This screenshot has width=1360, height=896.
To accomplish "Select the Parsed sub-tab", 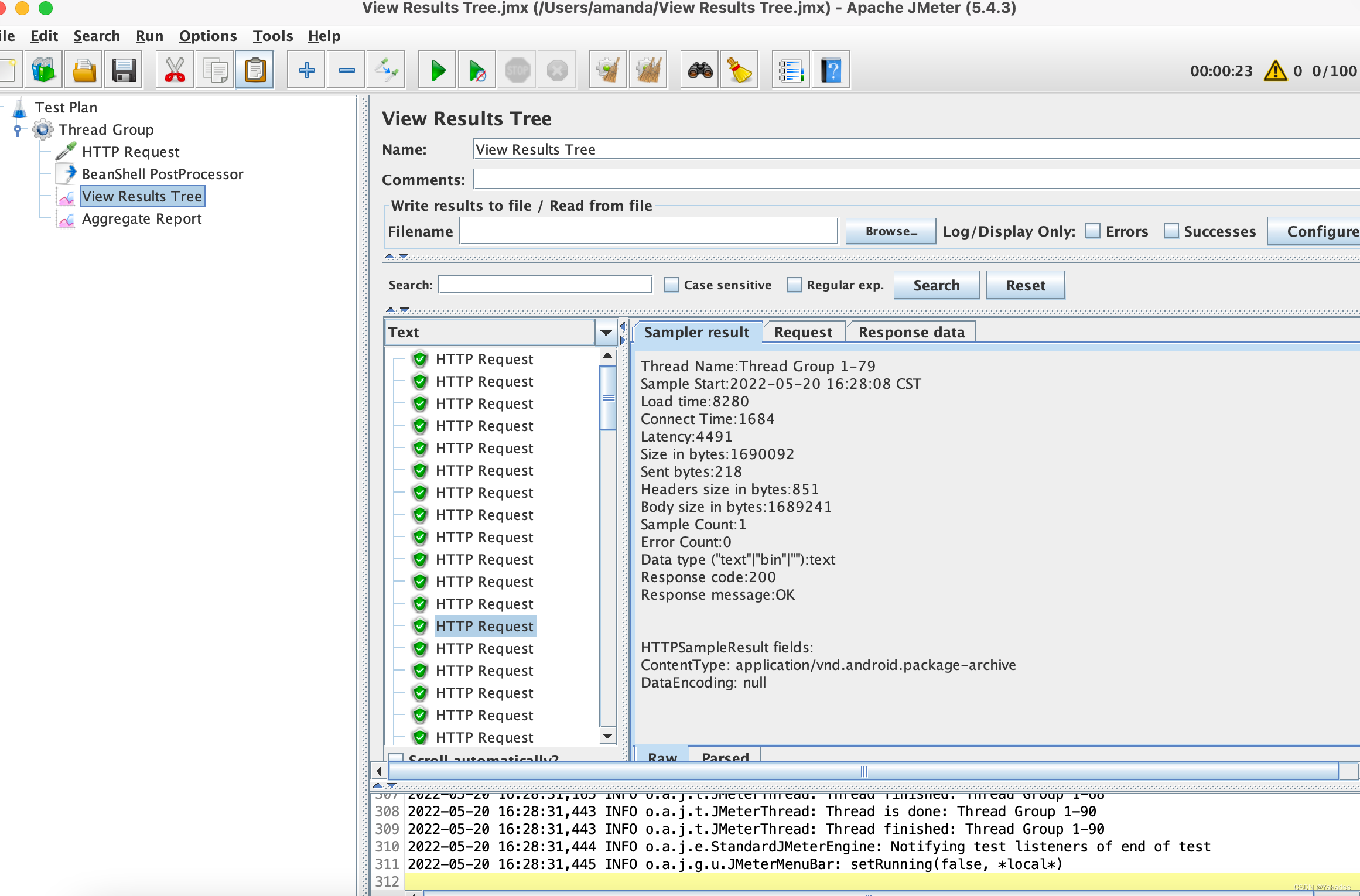I will coord(725,755).
